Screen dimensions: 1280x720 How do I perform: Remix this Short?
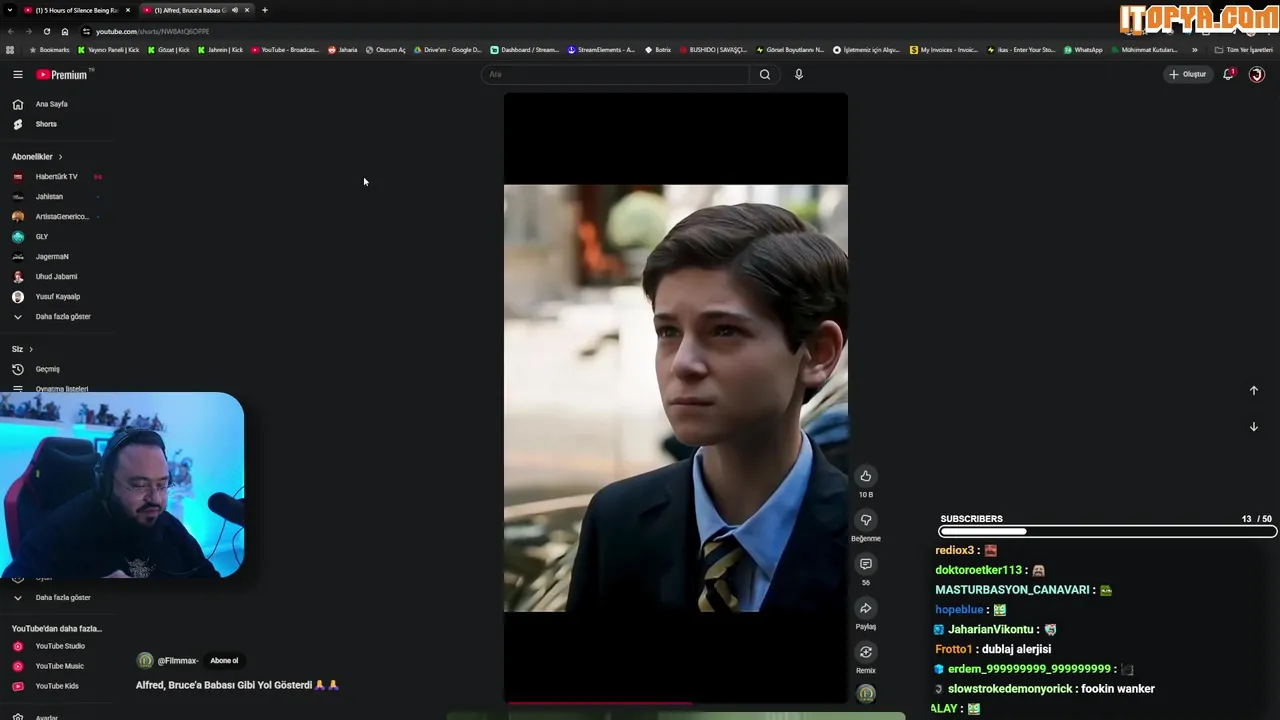tap(866, 652)
